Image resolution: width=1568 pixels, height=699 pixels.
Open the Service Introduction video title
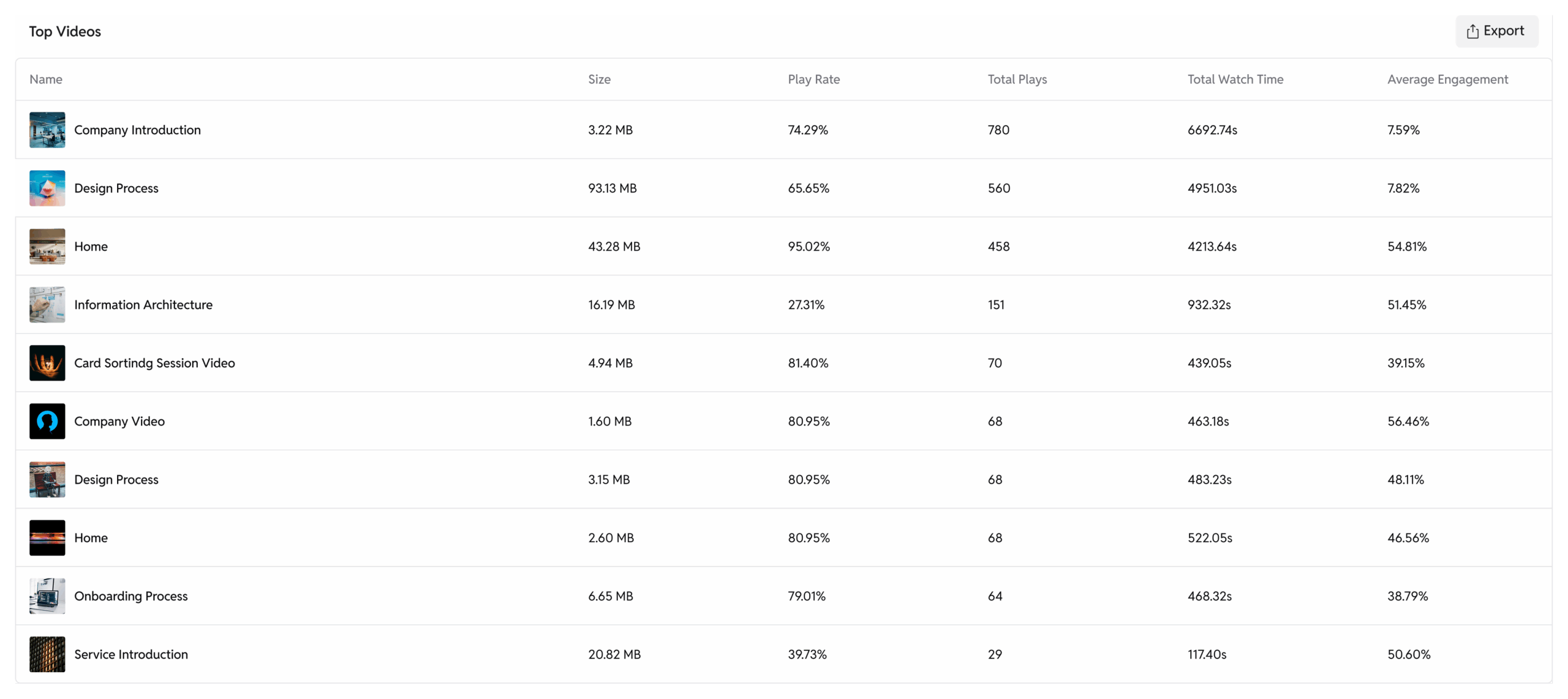[x=131, y=654]
